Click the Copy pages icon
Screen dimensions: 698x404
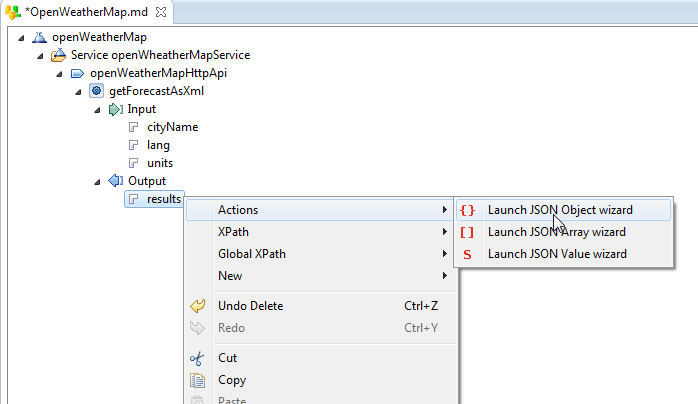click(x=198, y=380)
